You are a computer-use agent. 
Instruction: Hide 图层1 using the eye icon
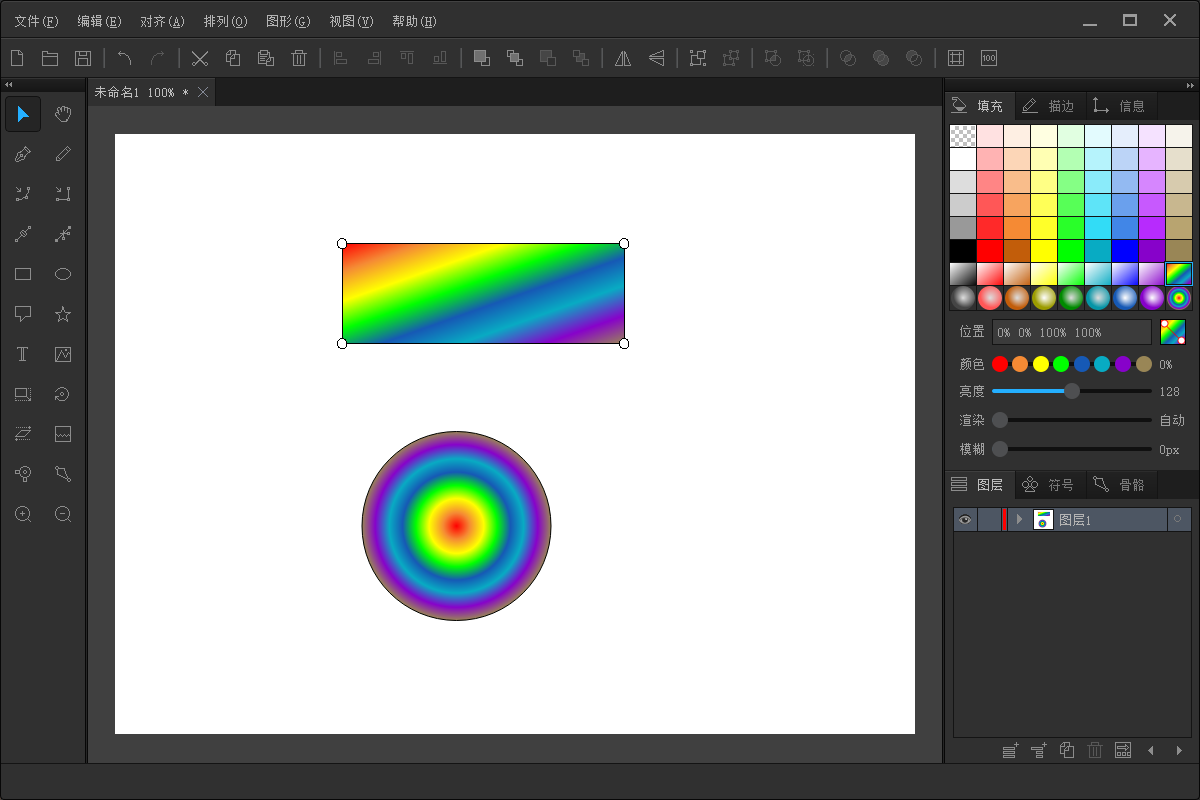click(x=964, y=519)
